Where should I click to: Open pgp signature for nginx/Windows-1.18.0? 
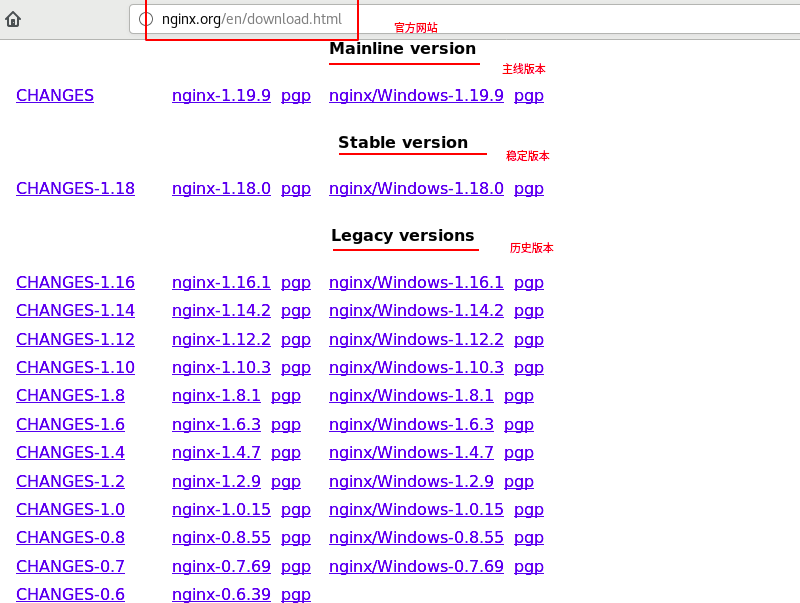[x=529, y=189]
